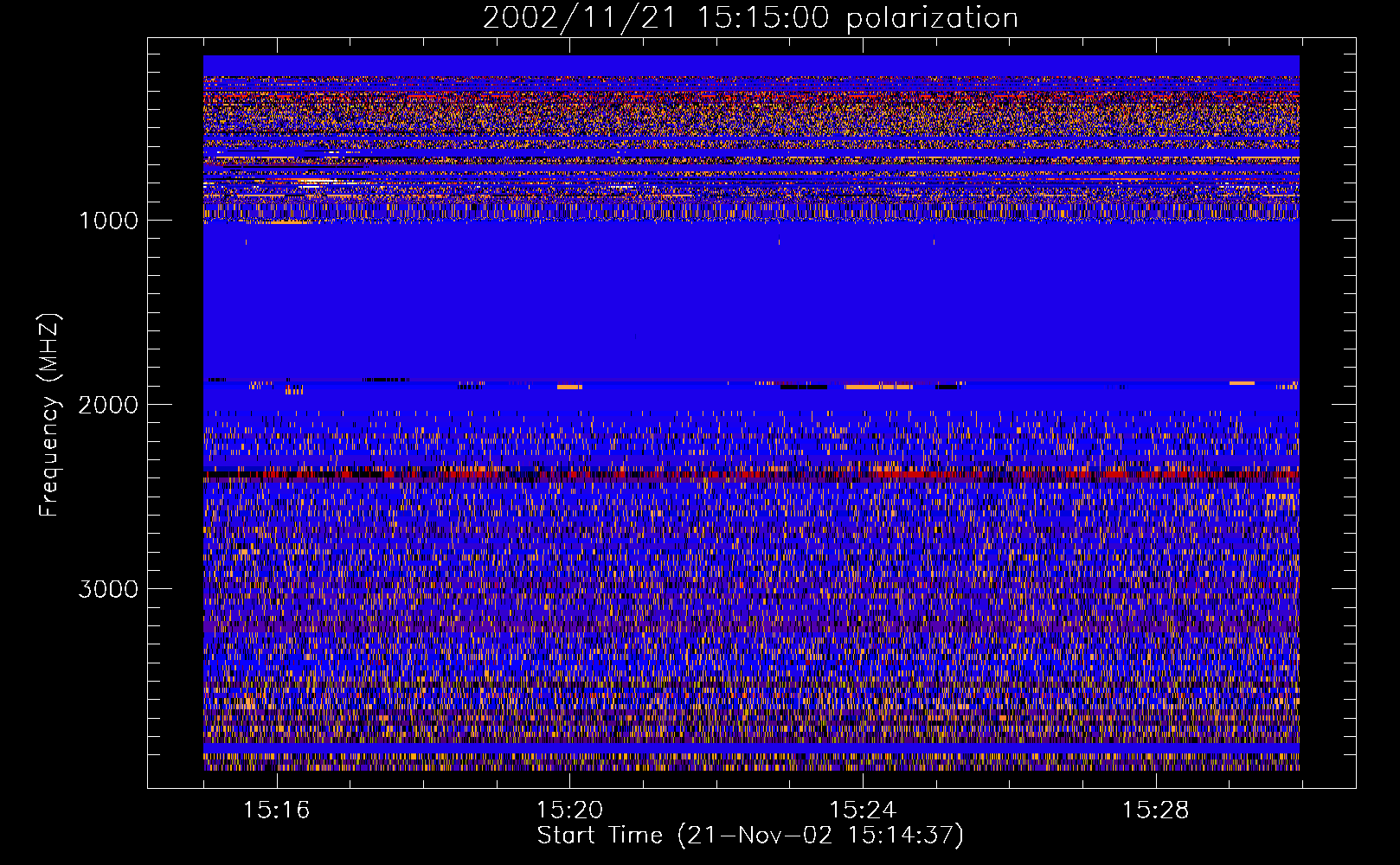Screen dimensions: 1400x865
Task: Click the "2000" frequency tick label
Action: coord(108,405)
